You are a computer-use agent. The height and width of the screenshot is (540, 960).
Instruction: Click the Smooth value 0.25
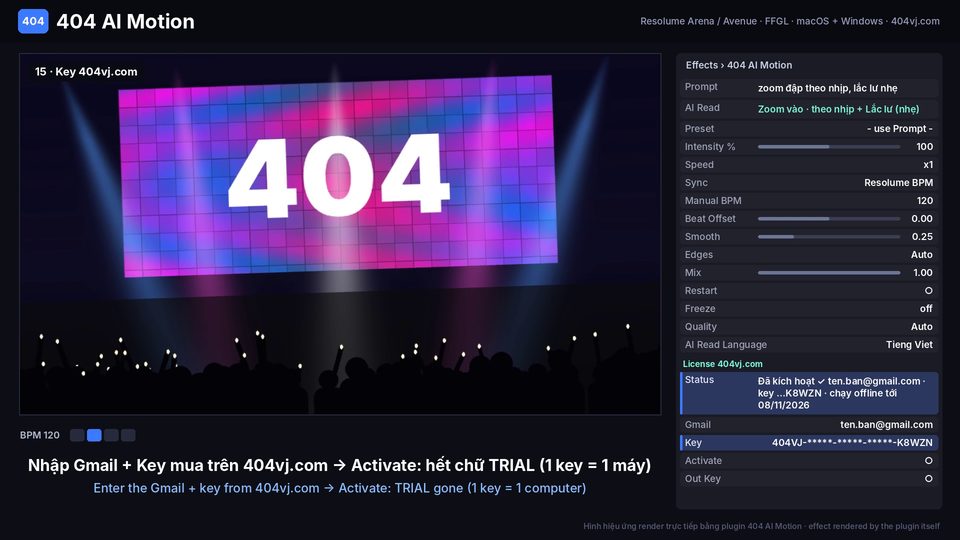[x=922, y=237]
